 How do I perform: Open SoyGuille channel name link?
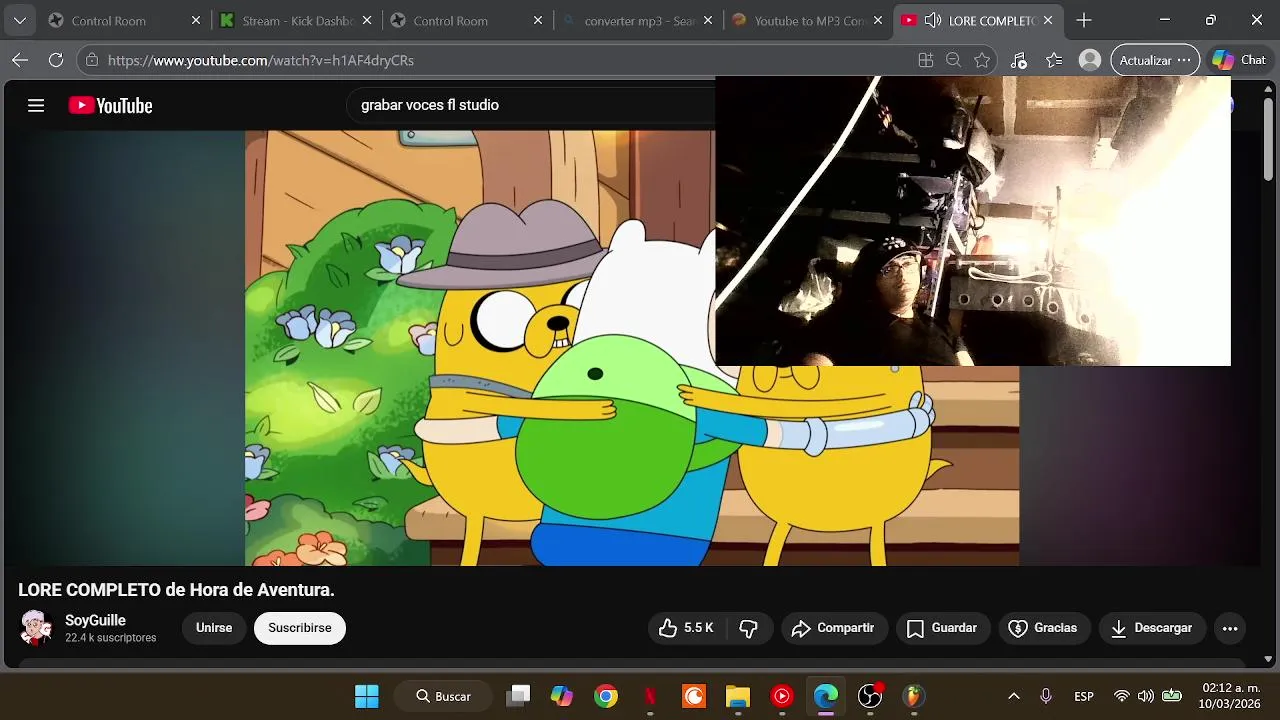click(x=95, y=620)
